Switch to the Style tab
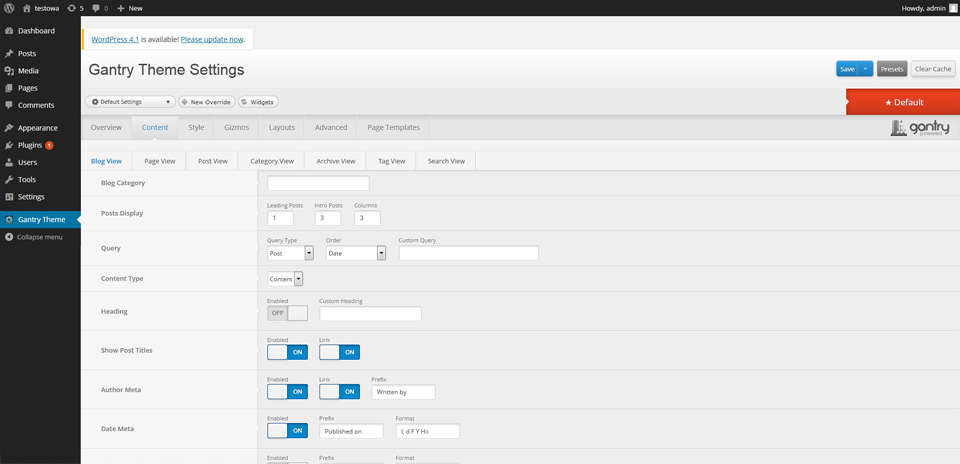Screen dimensions: 960x464 point(197,128)
